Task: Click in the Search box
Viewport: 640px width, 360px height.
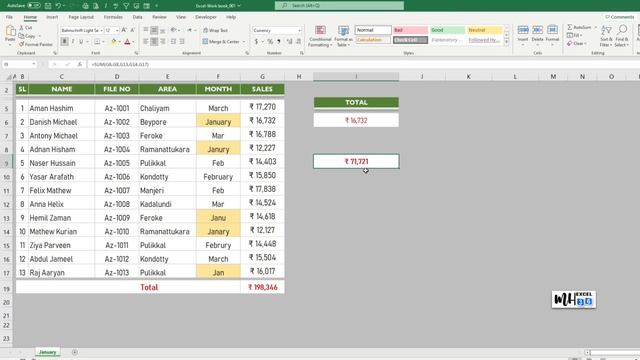Action: coord(340,6)
